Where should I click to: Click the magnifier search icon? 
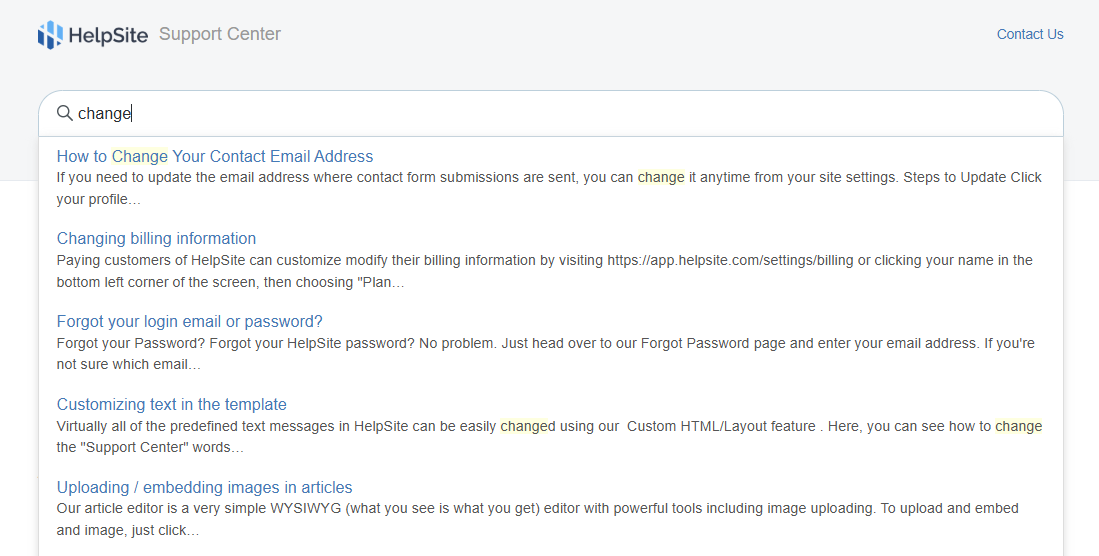64,113
